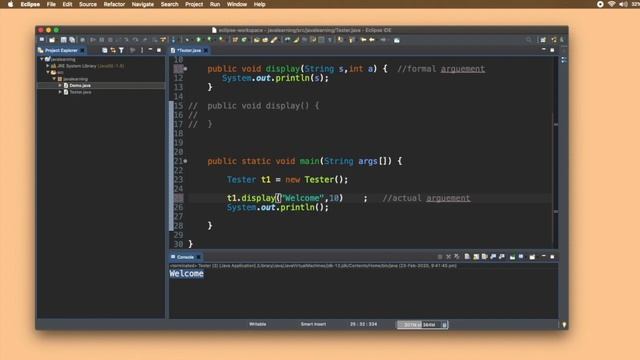640x360 pixels.
Task: Toggle Scroll Lock in Console toolbar
Action: pyautogui.click(x=476, y=257)
